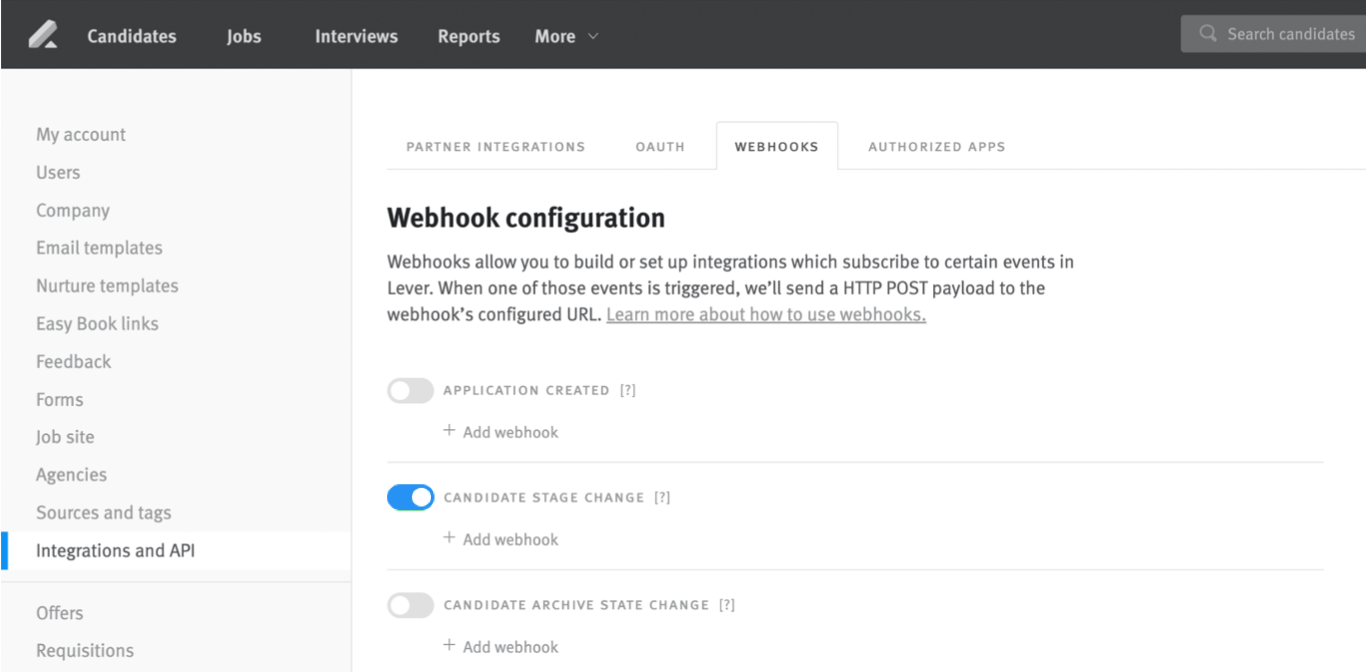This screenshot has width=1368, height=672.
Task: Open the learn more about webhooks link
Action: click(x=766, y=314)
